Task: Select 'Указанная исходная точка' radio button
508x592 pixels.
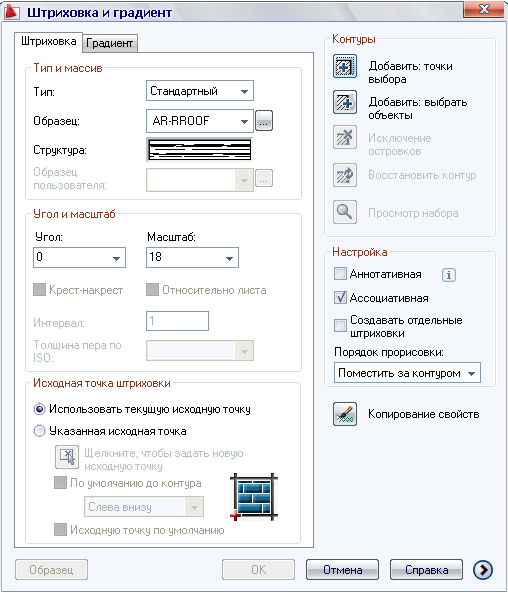Action: coord(39,431)
